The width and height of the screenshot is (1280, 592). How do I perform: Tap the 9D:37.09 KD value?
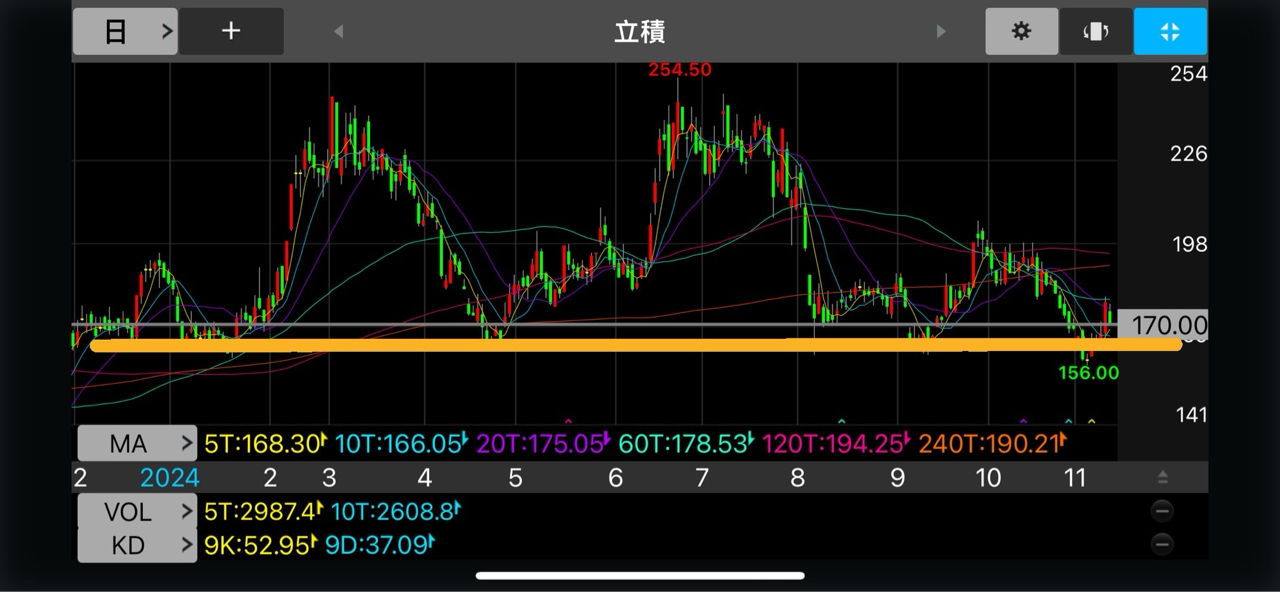(x=381, y=545)
